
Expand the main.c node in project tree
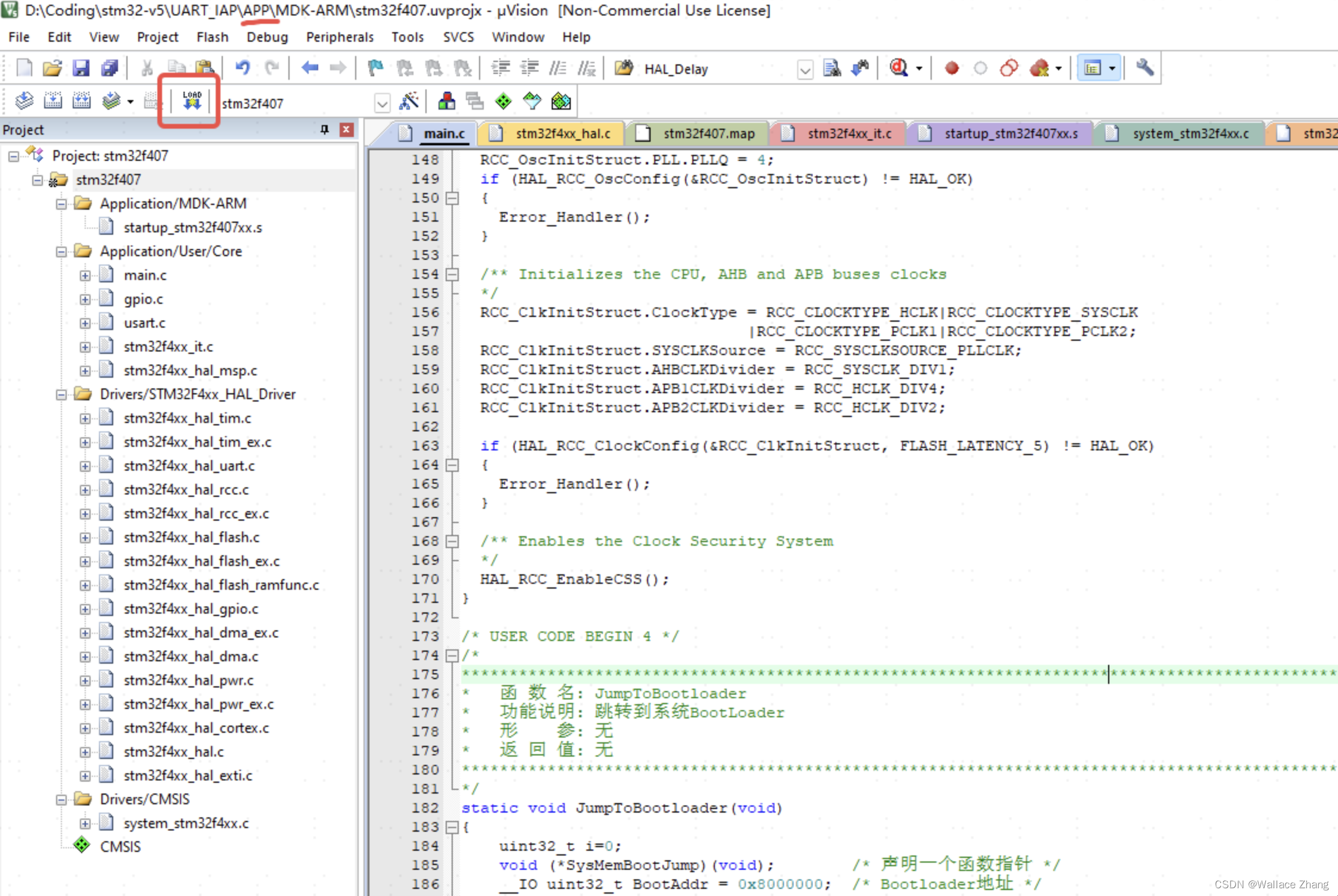point(85,275)
